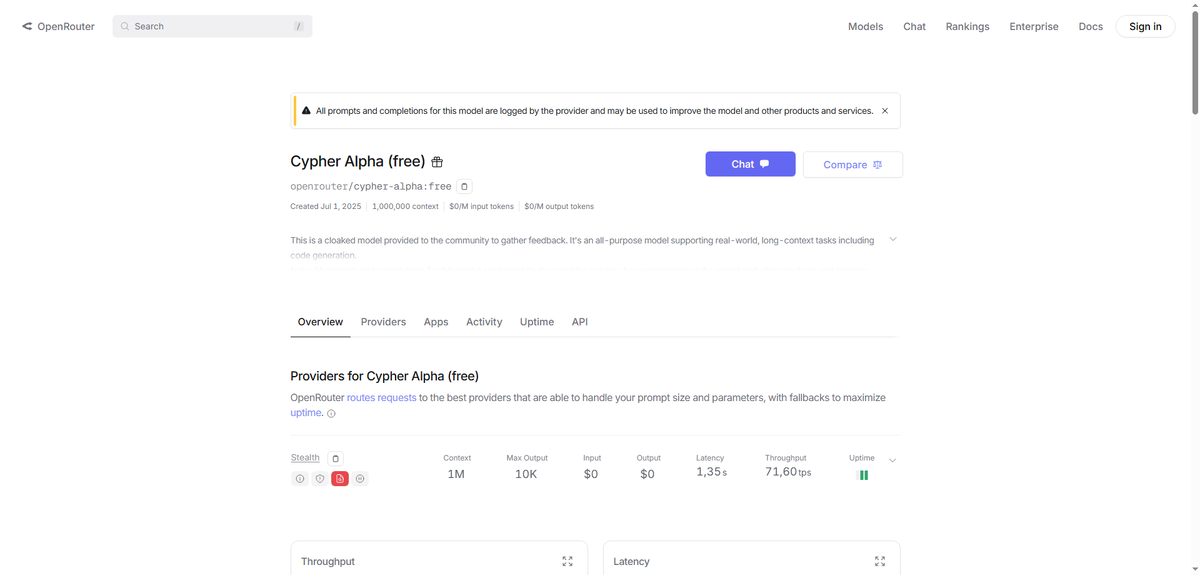This screenshot has height=575, width=1200.
Task: Open the Stealth provider link
Action: [x=305, y=458]
